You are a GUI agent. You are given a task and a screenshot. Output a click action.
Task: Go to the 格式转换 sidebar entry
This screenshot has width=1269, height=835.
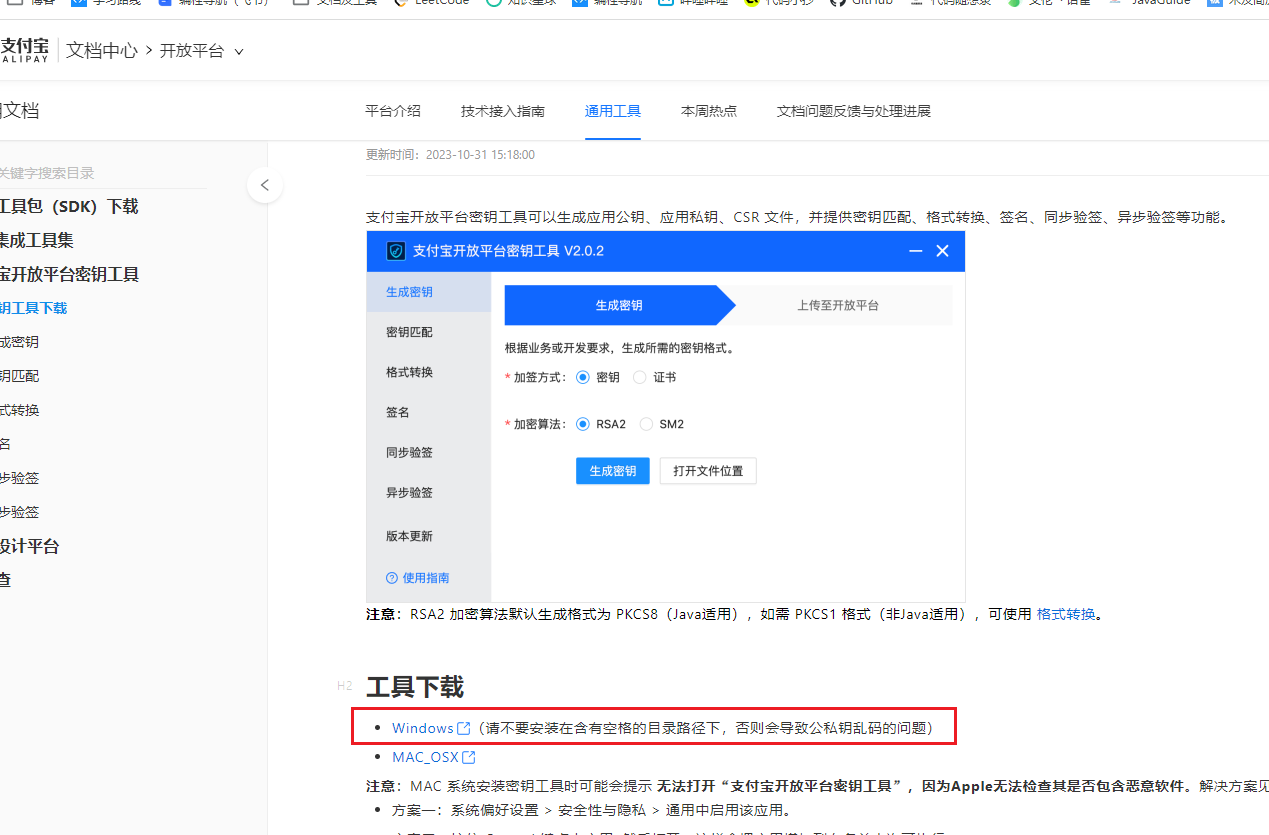[20, 410]
